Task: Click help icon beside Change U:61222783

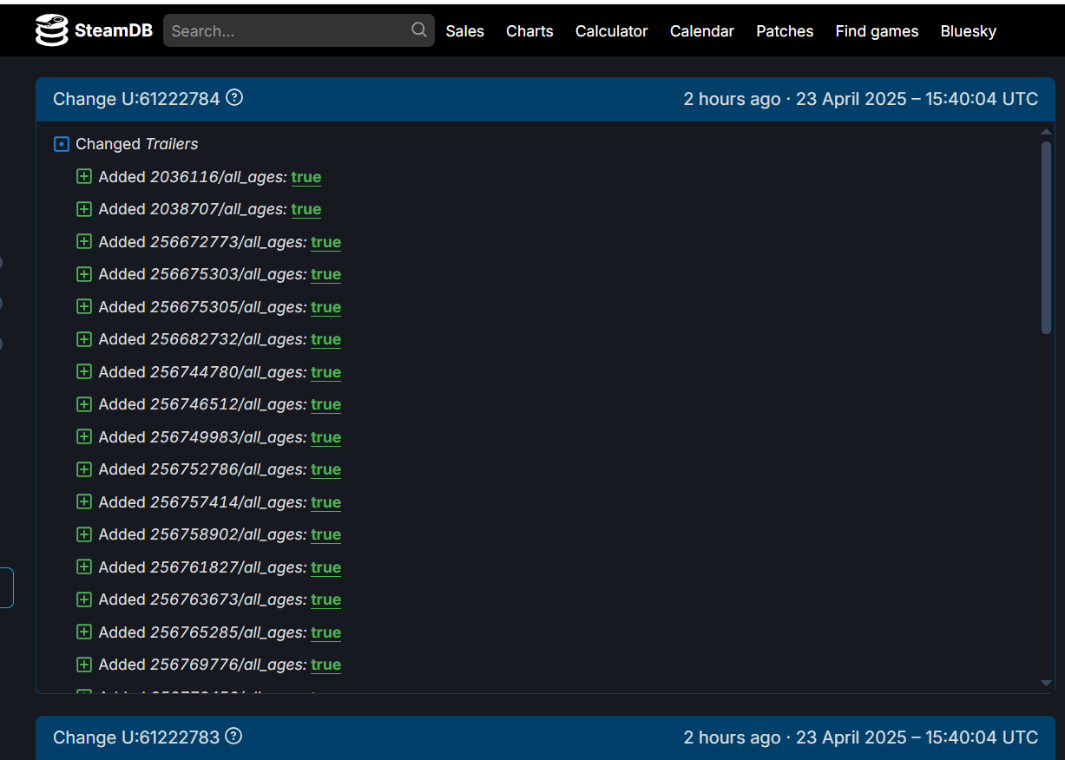Action: [234, 737]
